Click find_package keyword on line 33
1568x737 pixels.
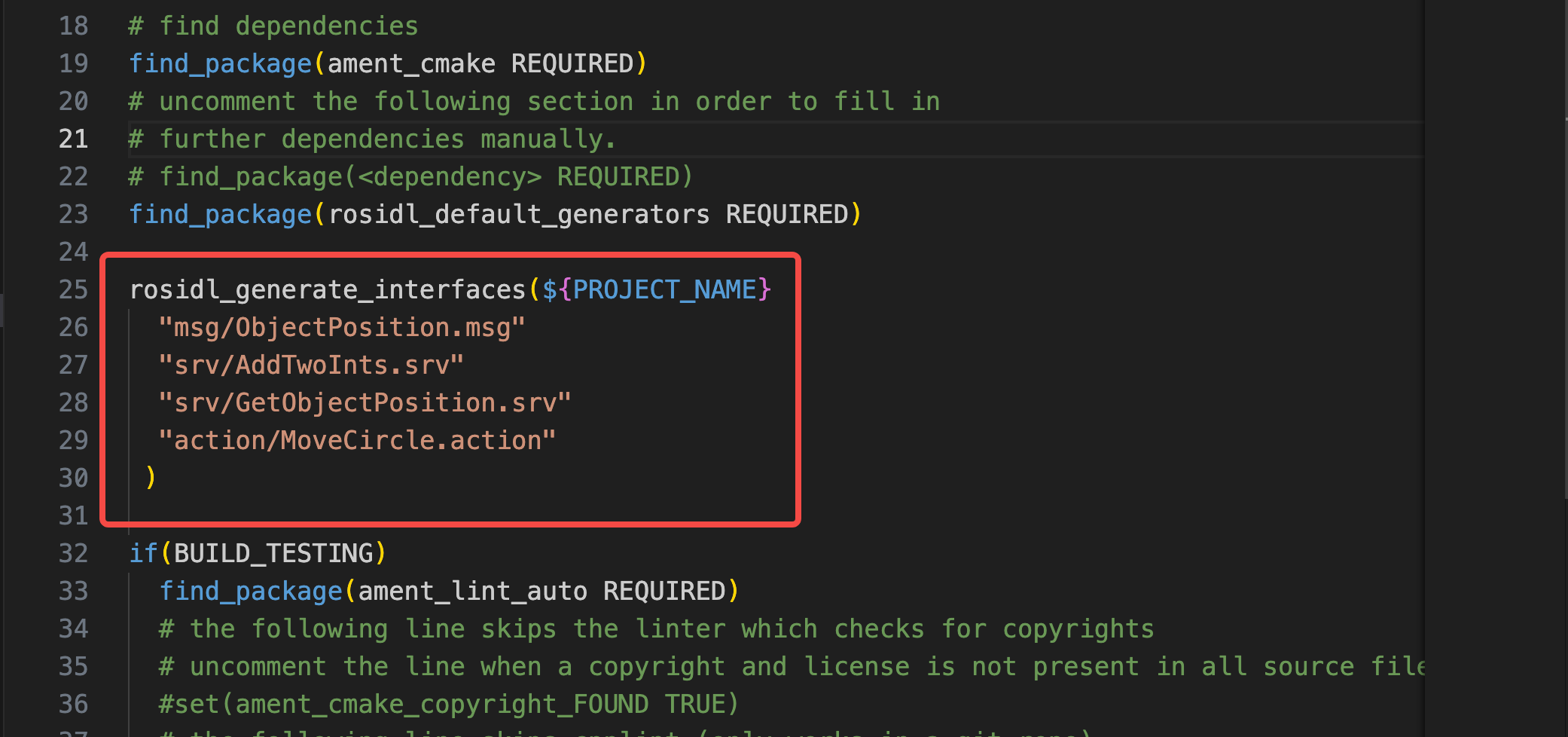[x=251, y=592]
